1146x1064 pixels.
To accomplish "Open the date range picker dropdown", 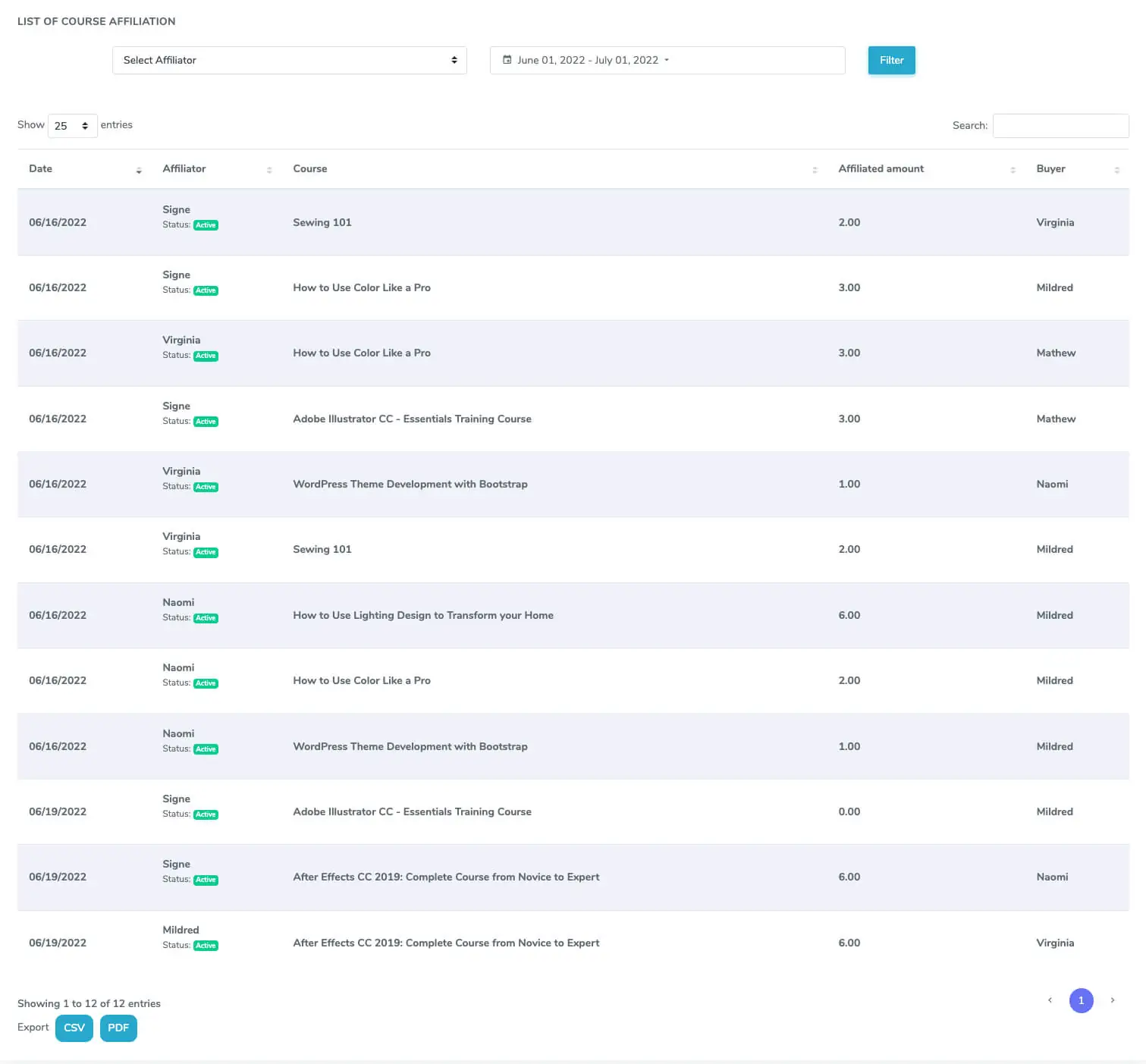I will [x=667, y=60].
